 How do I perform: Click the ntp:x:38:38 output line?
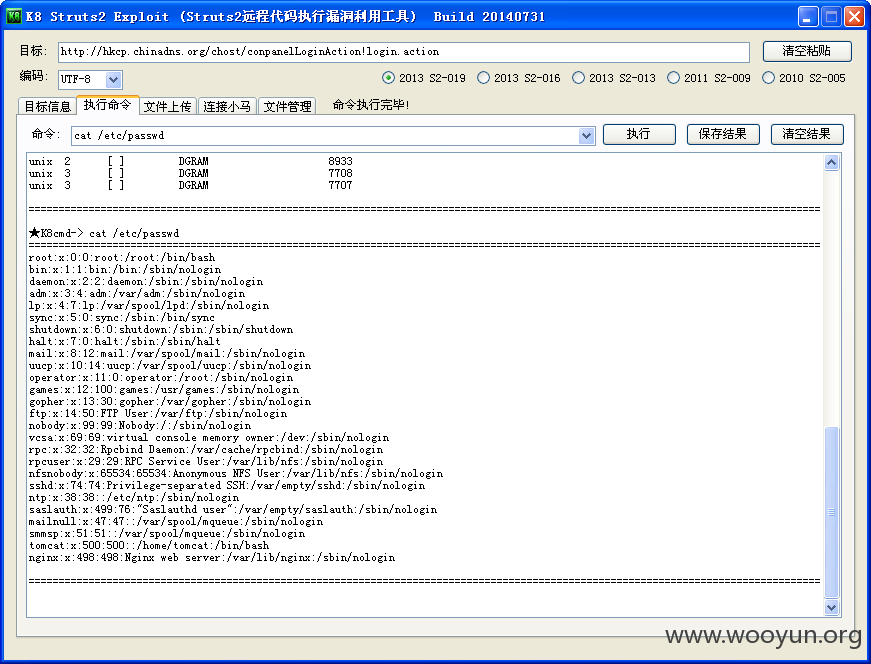click(x=134, y=498)
